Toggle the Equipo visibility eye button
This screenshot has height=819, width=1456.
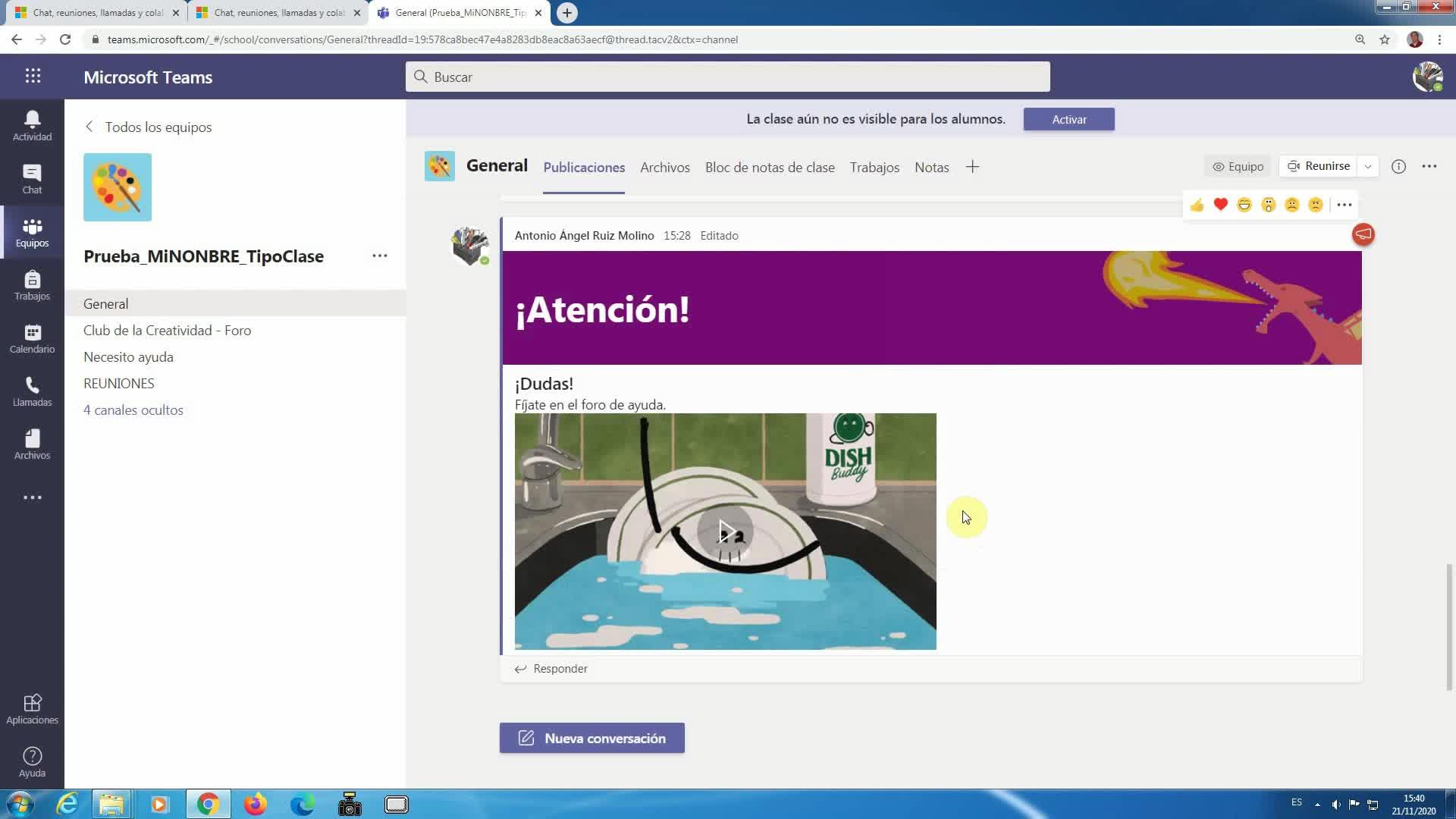[x=1238, y=167]
